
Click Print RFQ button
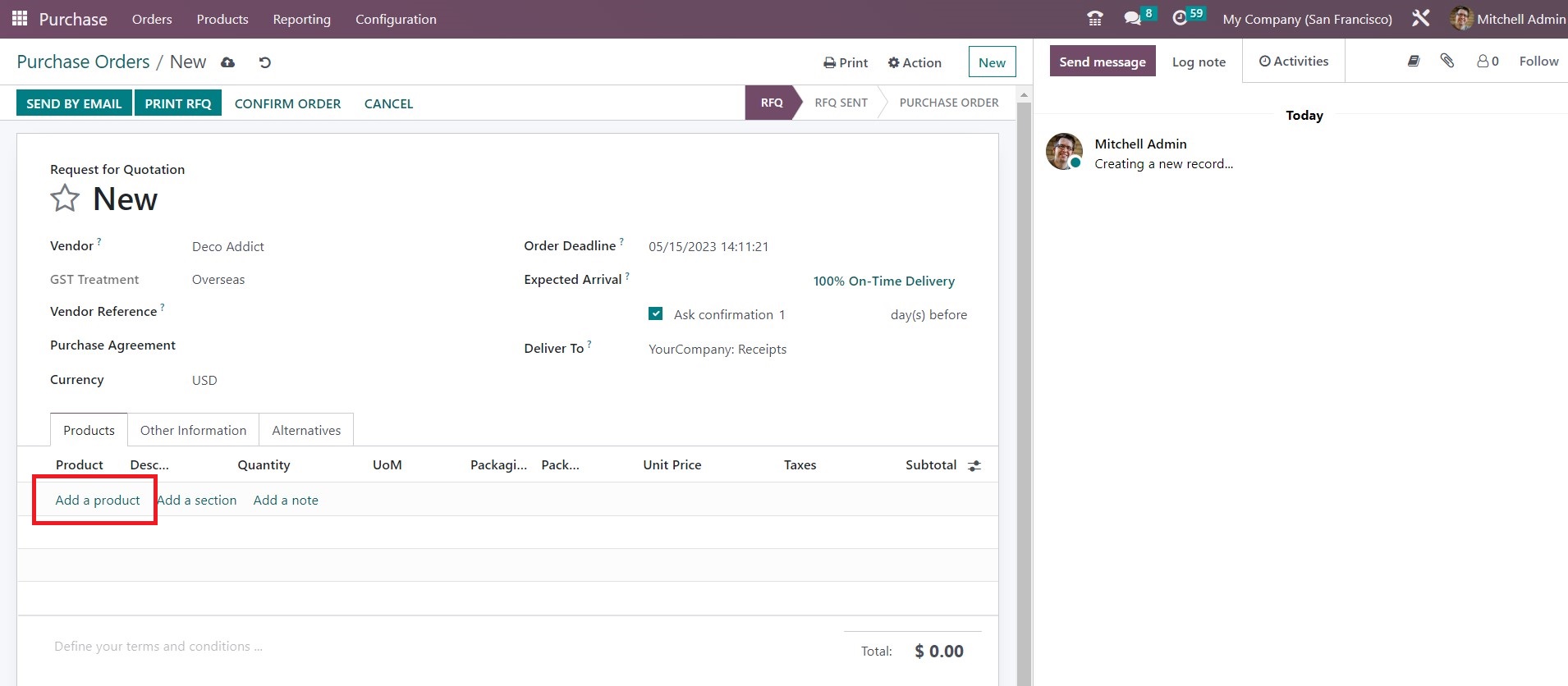(x=178, y=103)
